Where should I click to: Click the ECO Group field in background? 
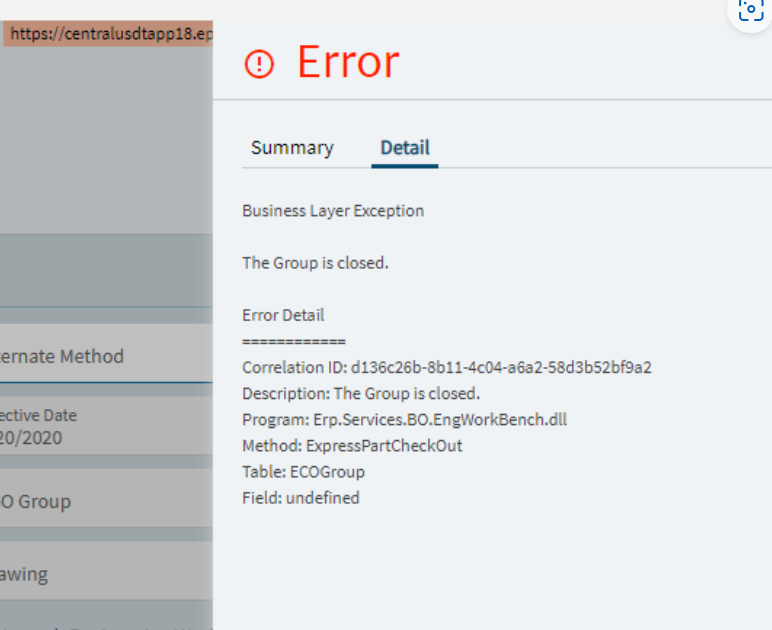coord(106,498)
